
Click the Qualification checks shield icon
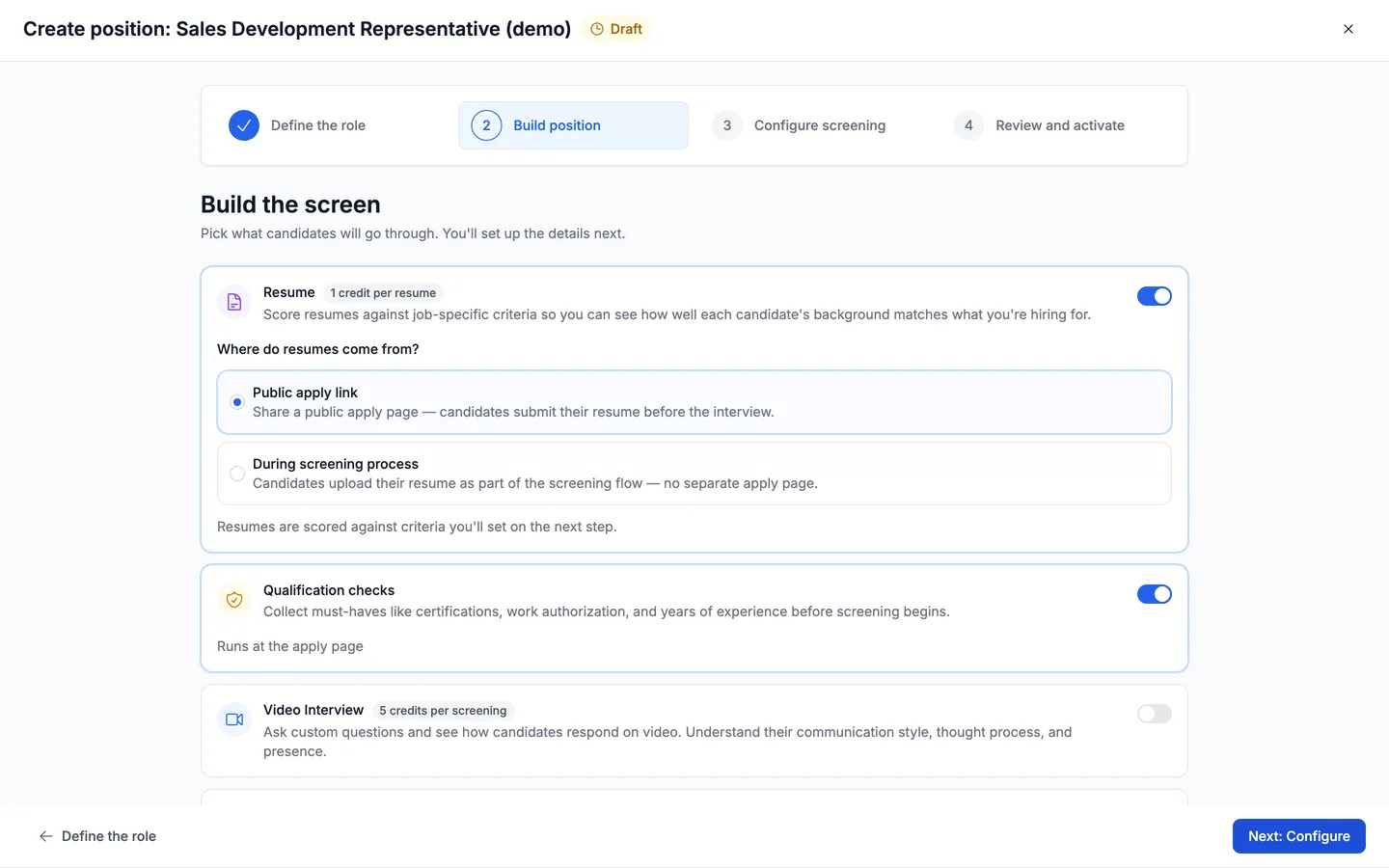(233, 600)
